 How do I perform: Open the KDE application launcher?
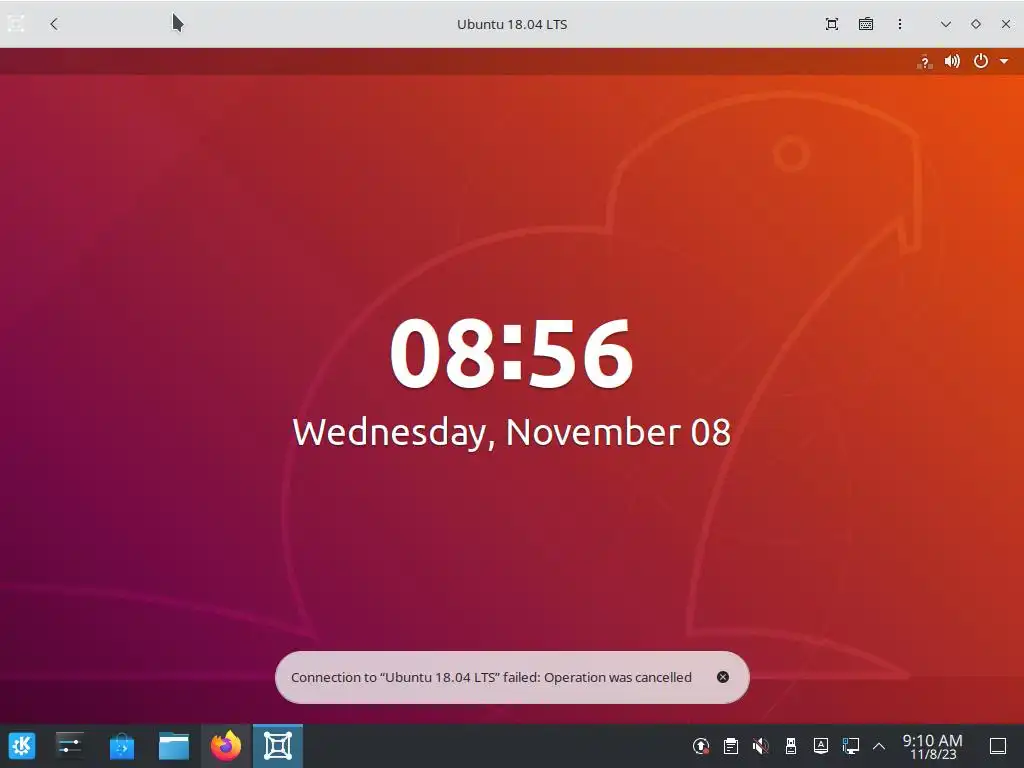click(22, 746)
